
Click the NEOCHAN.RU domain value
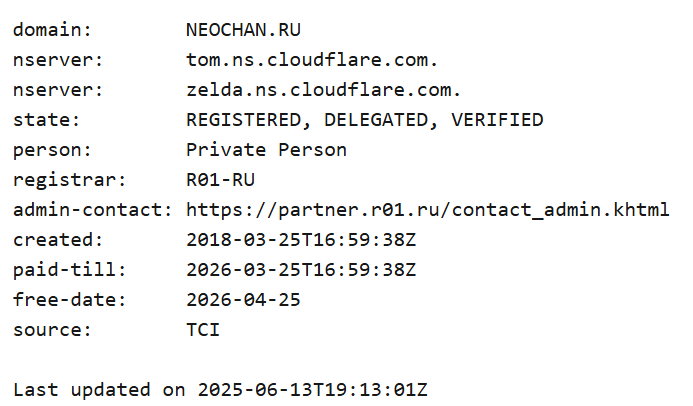[x=244, y=30]
